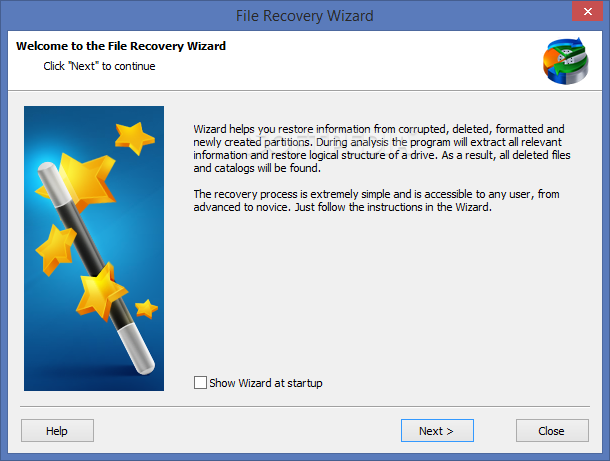The height and width of the screenshot is (461, 610).
Task: Click the large gold star at wand tip
Action: click(84, 181)
